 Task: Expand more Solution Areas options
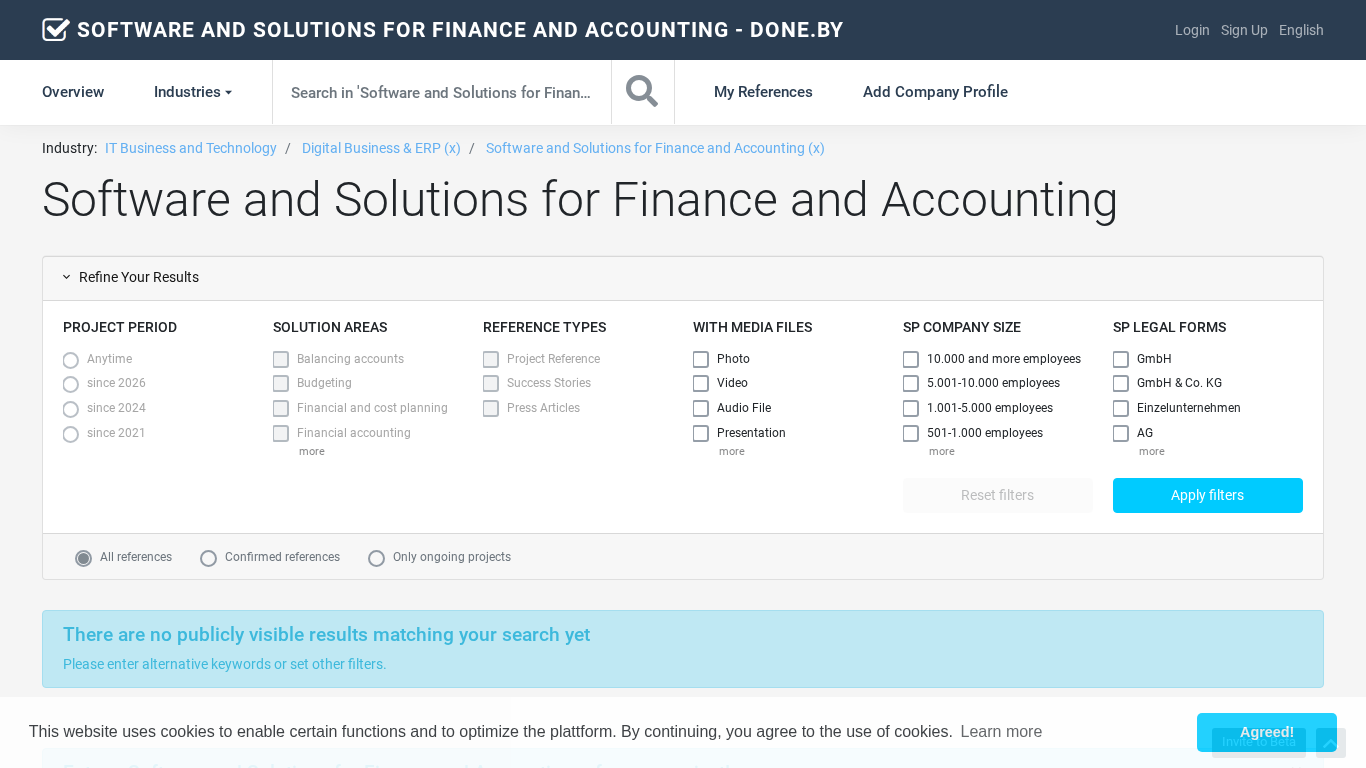(x=311, y=452)
